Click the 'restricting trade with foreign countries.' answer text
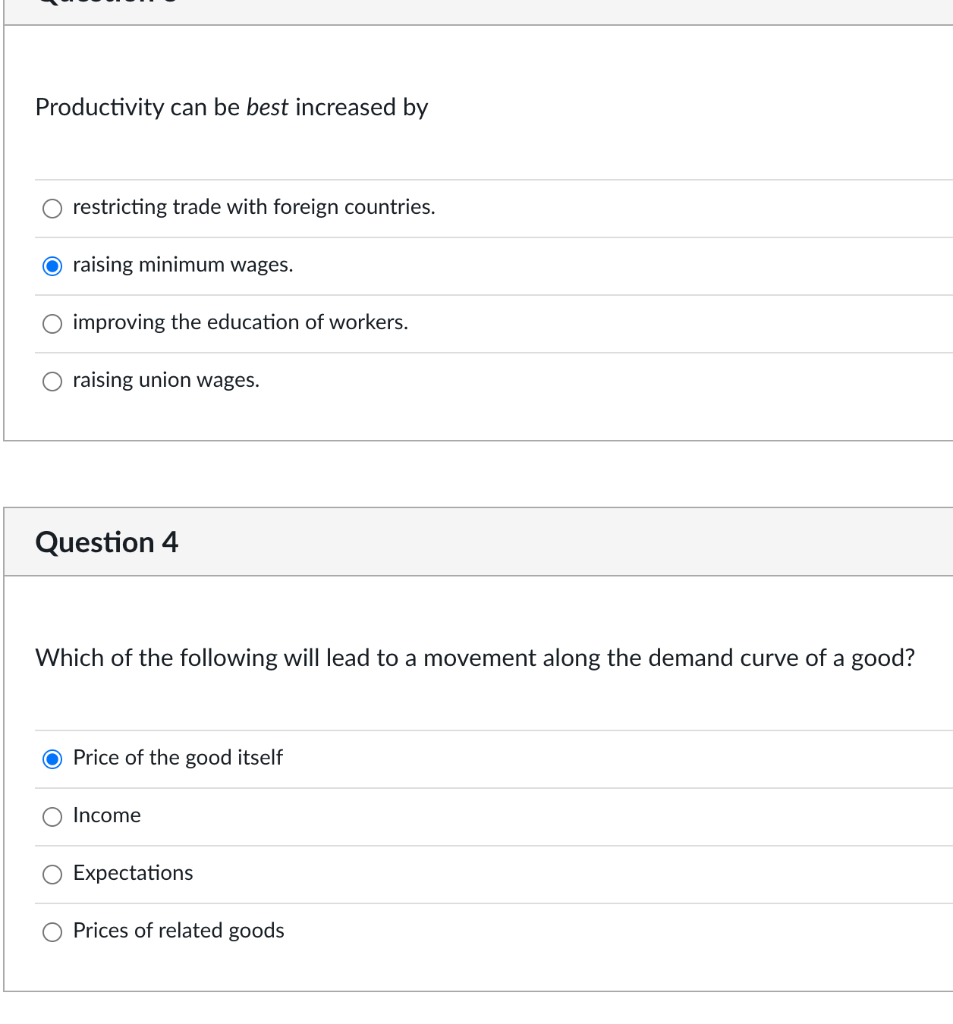Viewport: 953px width, 1024px height. tap(254, 208)
